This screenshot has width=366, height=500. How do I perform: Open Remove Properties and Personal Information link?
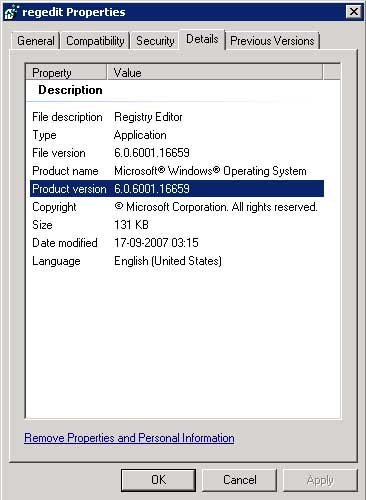click(x=129, y=438)
